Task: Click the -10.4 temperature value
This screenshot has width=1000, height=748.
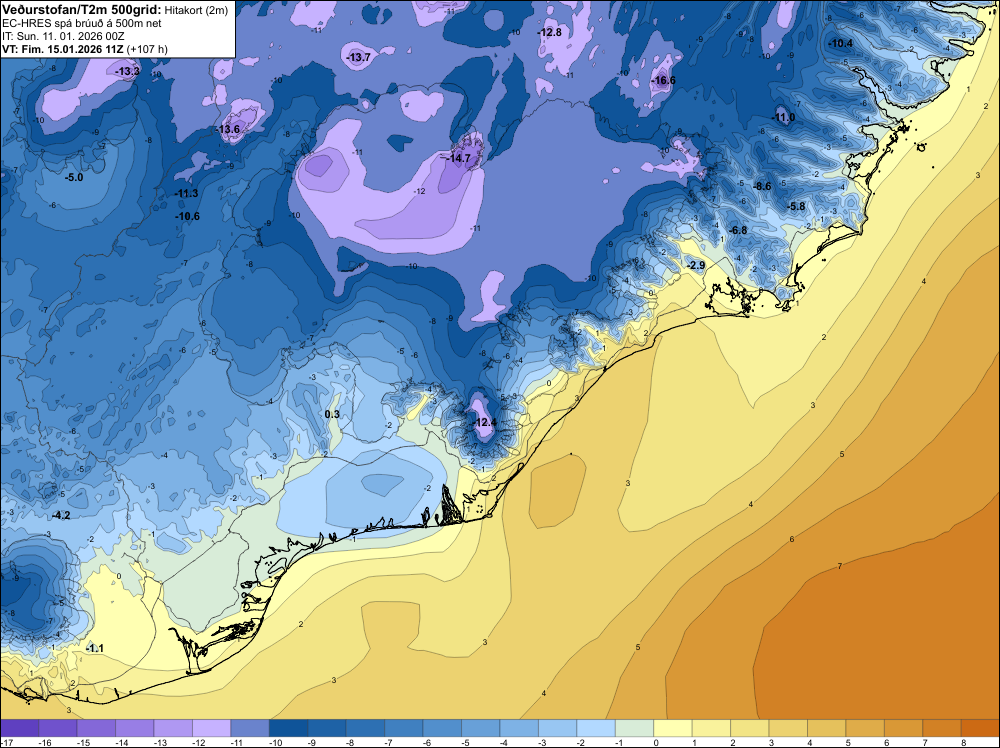Action: (841, 43)
